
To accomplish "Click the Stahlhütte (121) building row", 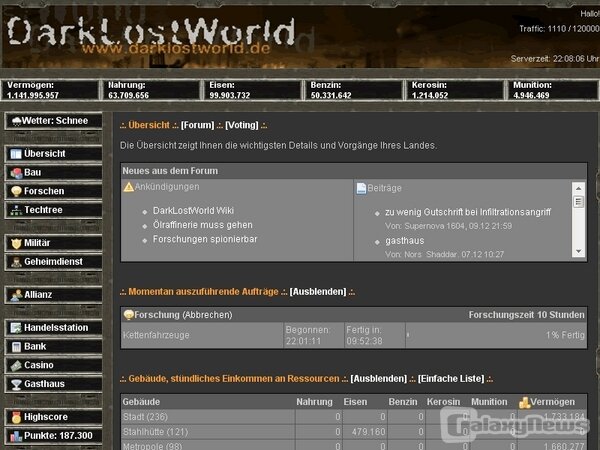I will [354, 432].
